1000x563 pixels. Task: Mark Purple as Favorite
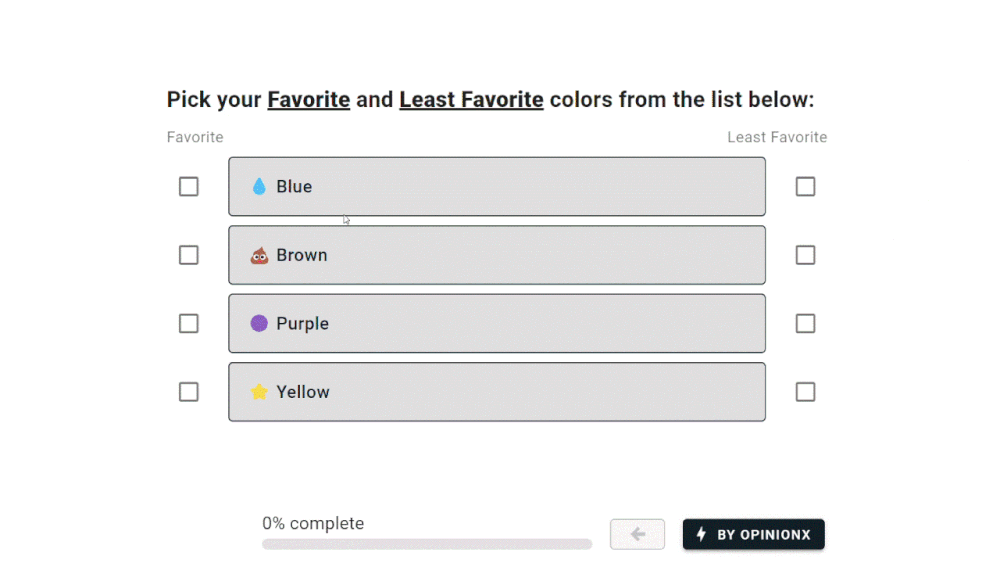pos(188,323)
